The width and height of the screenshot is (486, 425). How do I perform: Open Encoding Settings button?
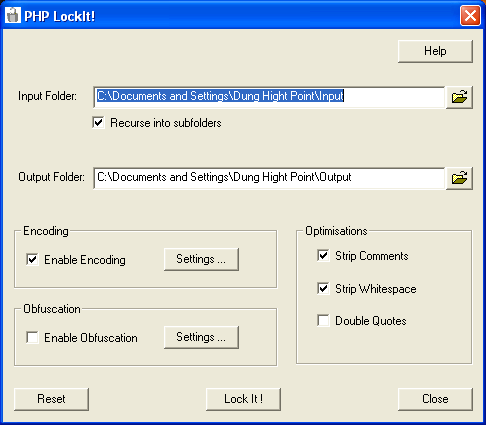click(201, 259)
